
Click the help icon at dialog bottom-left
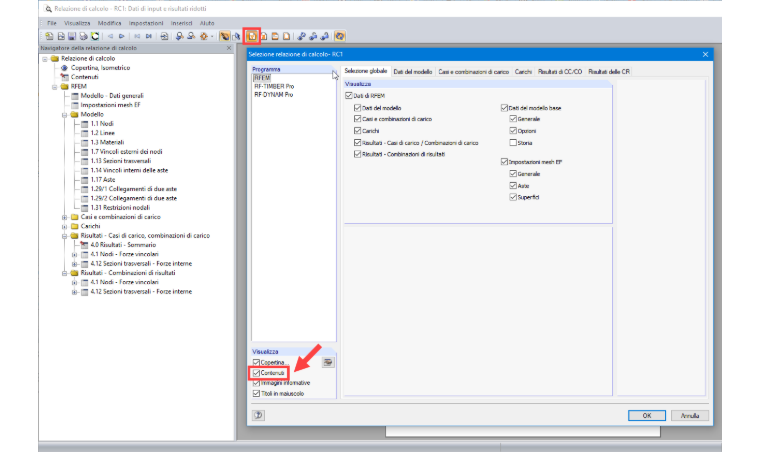pos(258,415)
